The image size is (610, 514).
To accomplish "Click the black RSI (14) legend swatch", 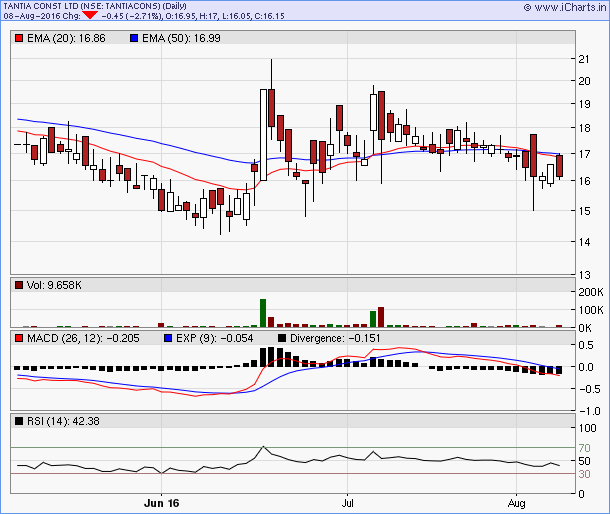I will (x=19, y=421).
